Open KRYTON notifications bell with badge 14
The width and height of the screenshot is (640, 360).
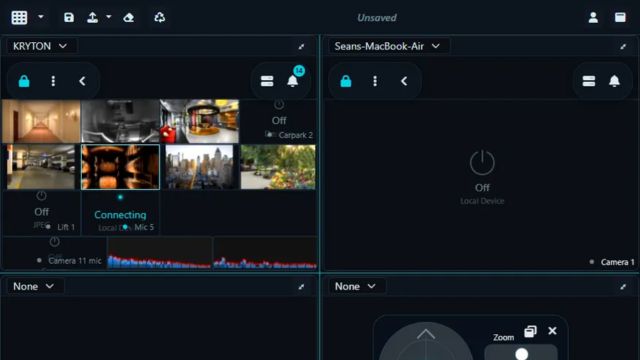click(293, 81)
